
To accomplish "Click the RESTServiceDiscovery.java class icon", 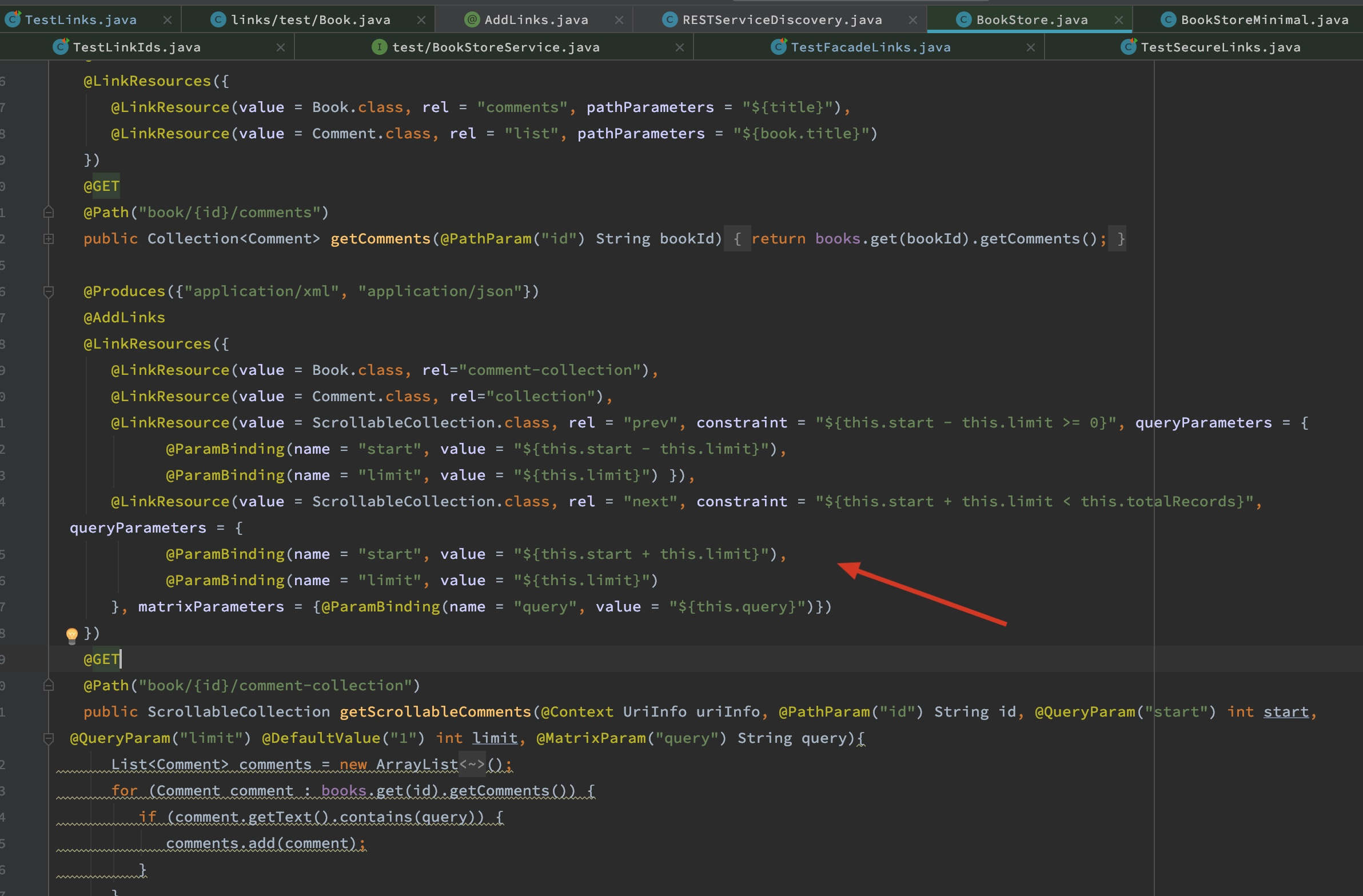I will (669, 19).
